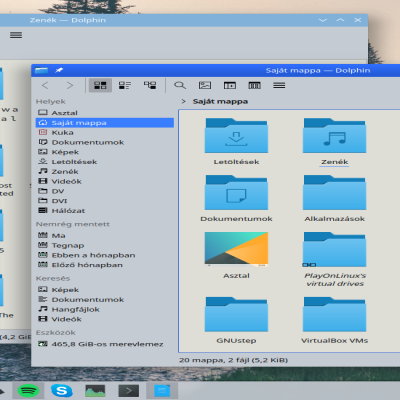Minimize the Zenék Dolphin window
The width and height of the screenshot is (400, 400).
tap(323, 20)
